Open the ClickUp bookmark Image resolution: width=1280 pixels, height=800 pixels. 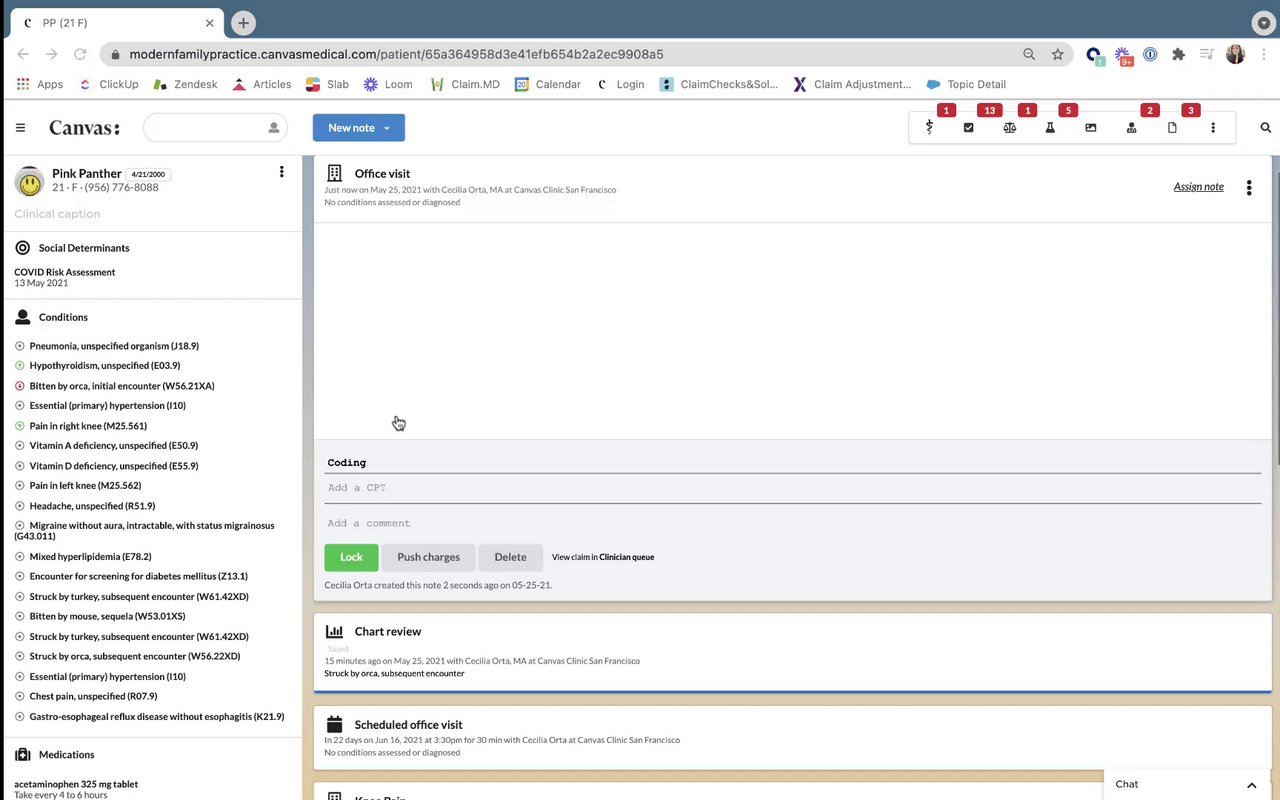coord(108,84)
